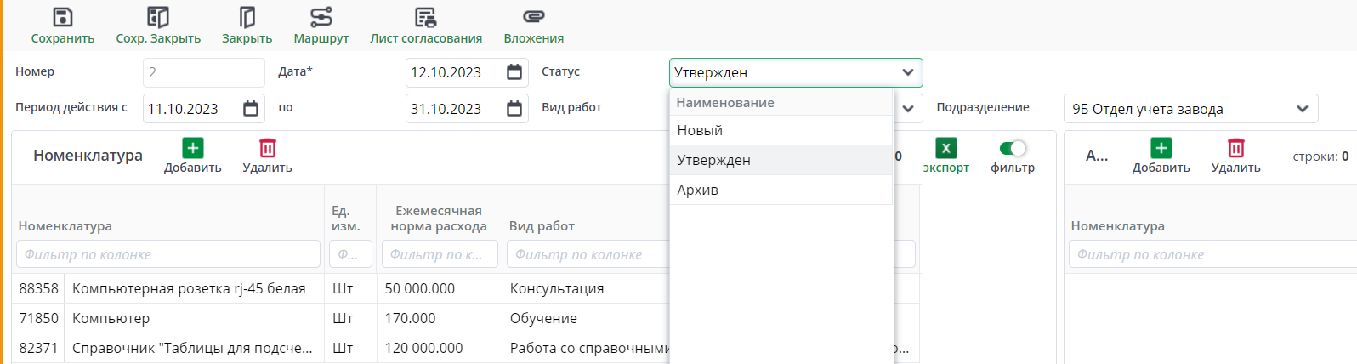Open the Маршрут route icon
The width and height of the screenshot is (1357, 364).
[321, 18]
